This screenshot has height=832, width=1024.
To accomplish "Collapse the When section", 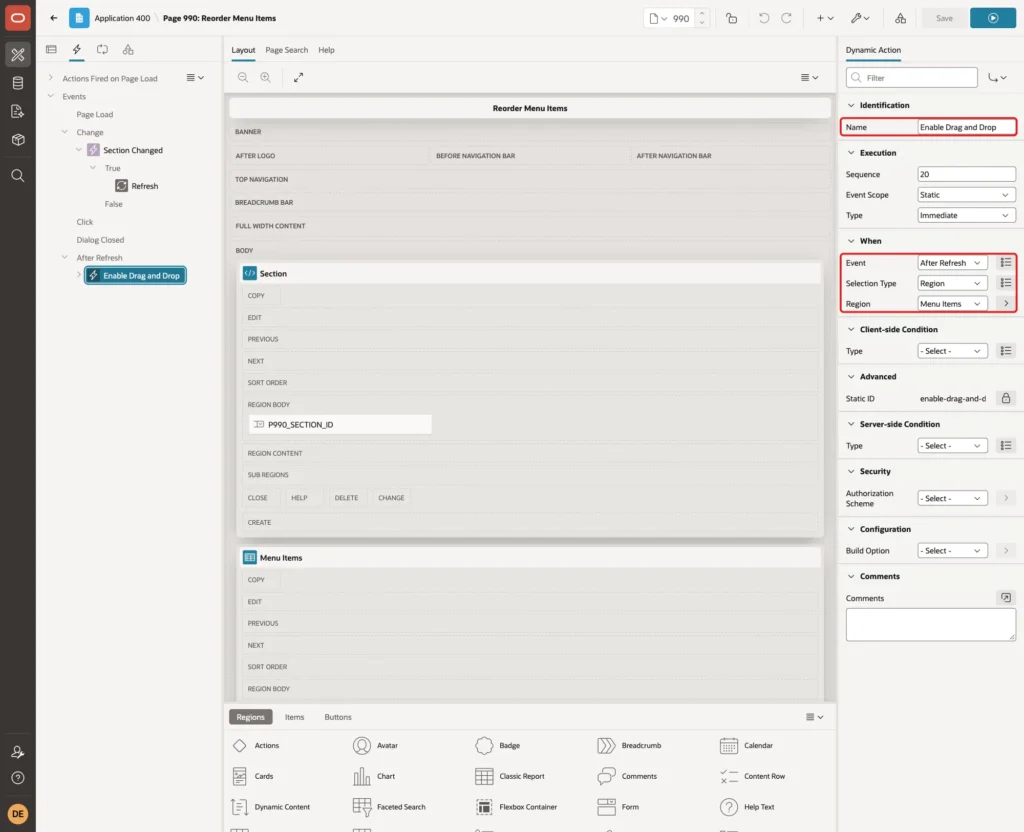I will pyautogui.click(x=851, y=241).
